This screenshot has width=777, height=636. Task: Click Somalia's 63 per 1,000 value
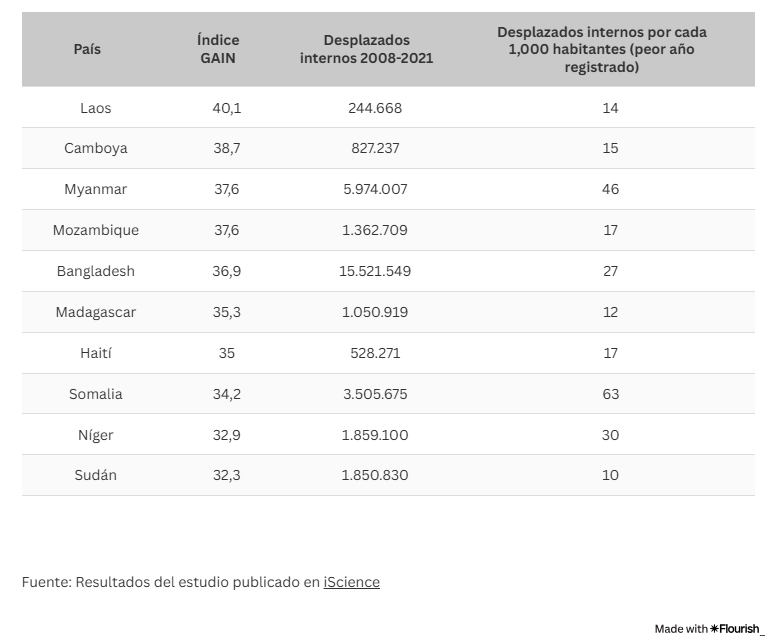click(610, 394)
